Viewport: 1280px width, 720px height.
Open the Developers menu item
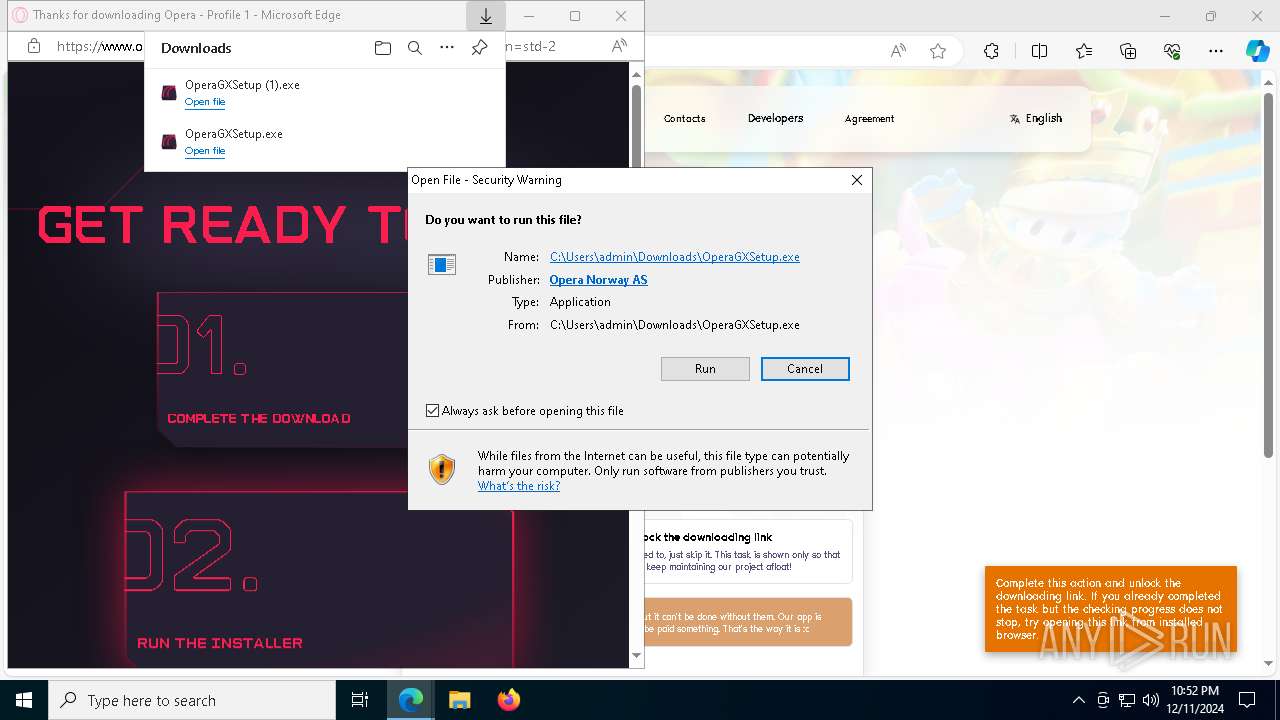[x=775, y=118]
